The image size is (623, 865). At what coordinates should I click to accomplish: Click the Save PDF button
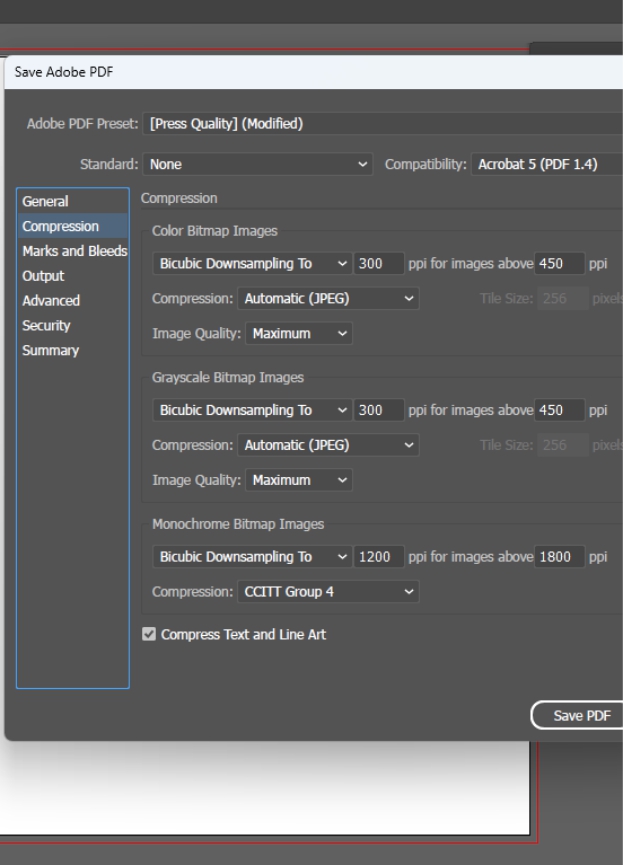[x=575, y=716]
